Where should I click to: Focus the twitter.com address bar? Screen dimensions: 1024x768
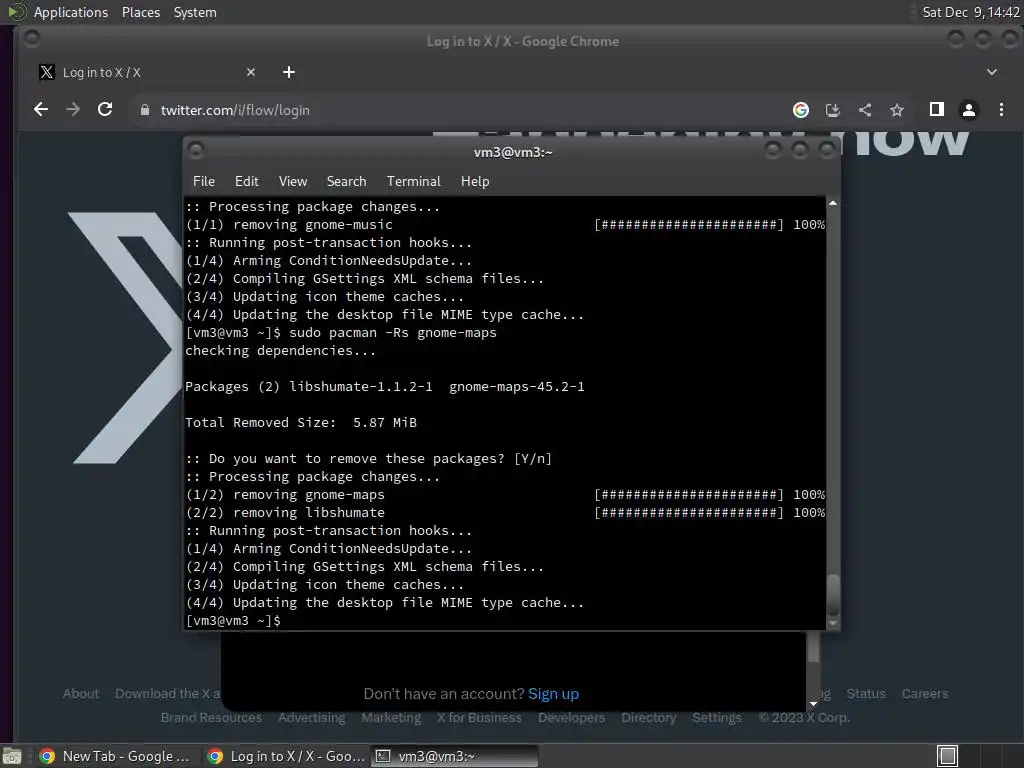click(x=457, y=110)
